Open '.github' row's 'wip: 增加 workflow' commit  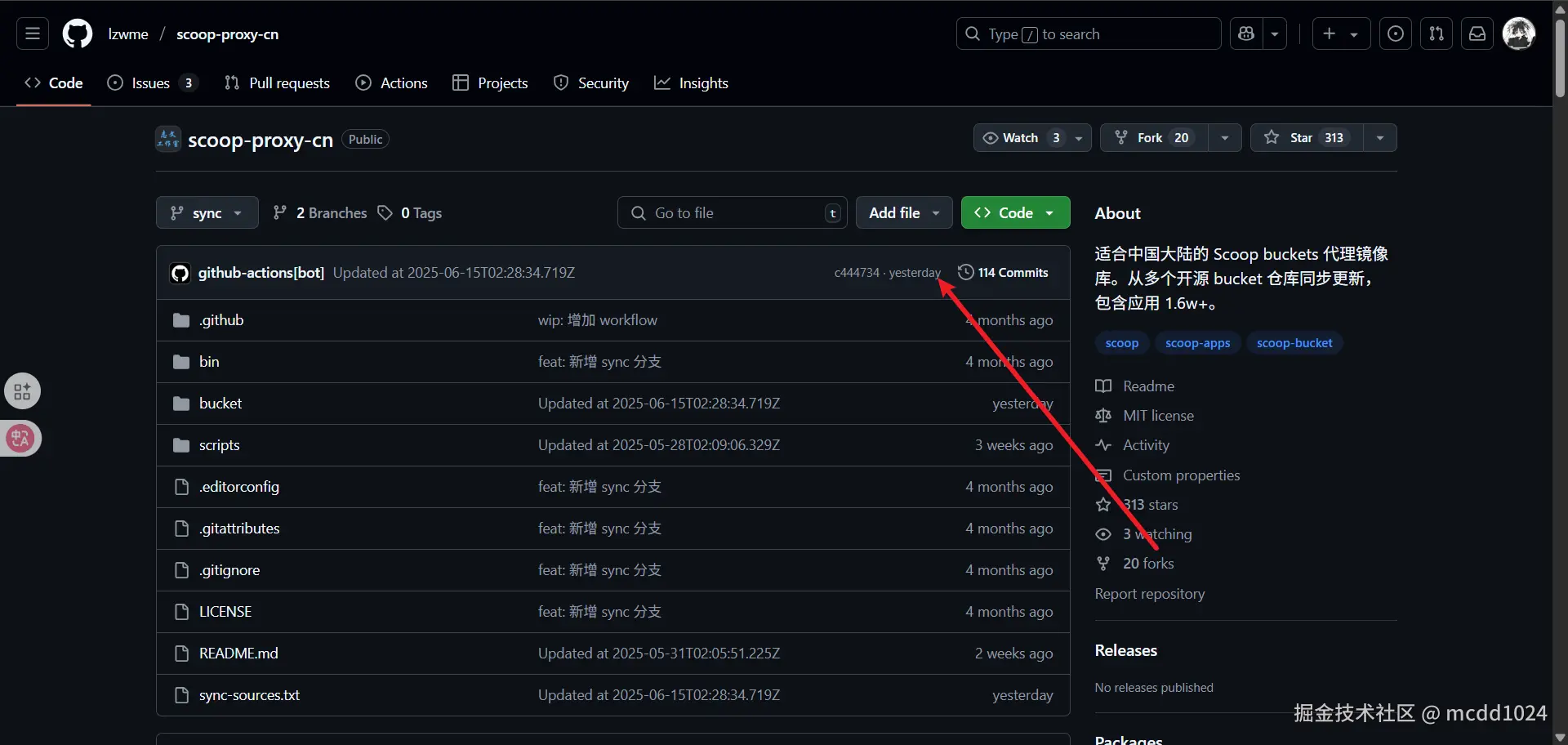pos(598,320)
